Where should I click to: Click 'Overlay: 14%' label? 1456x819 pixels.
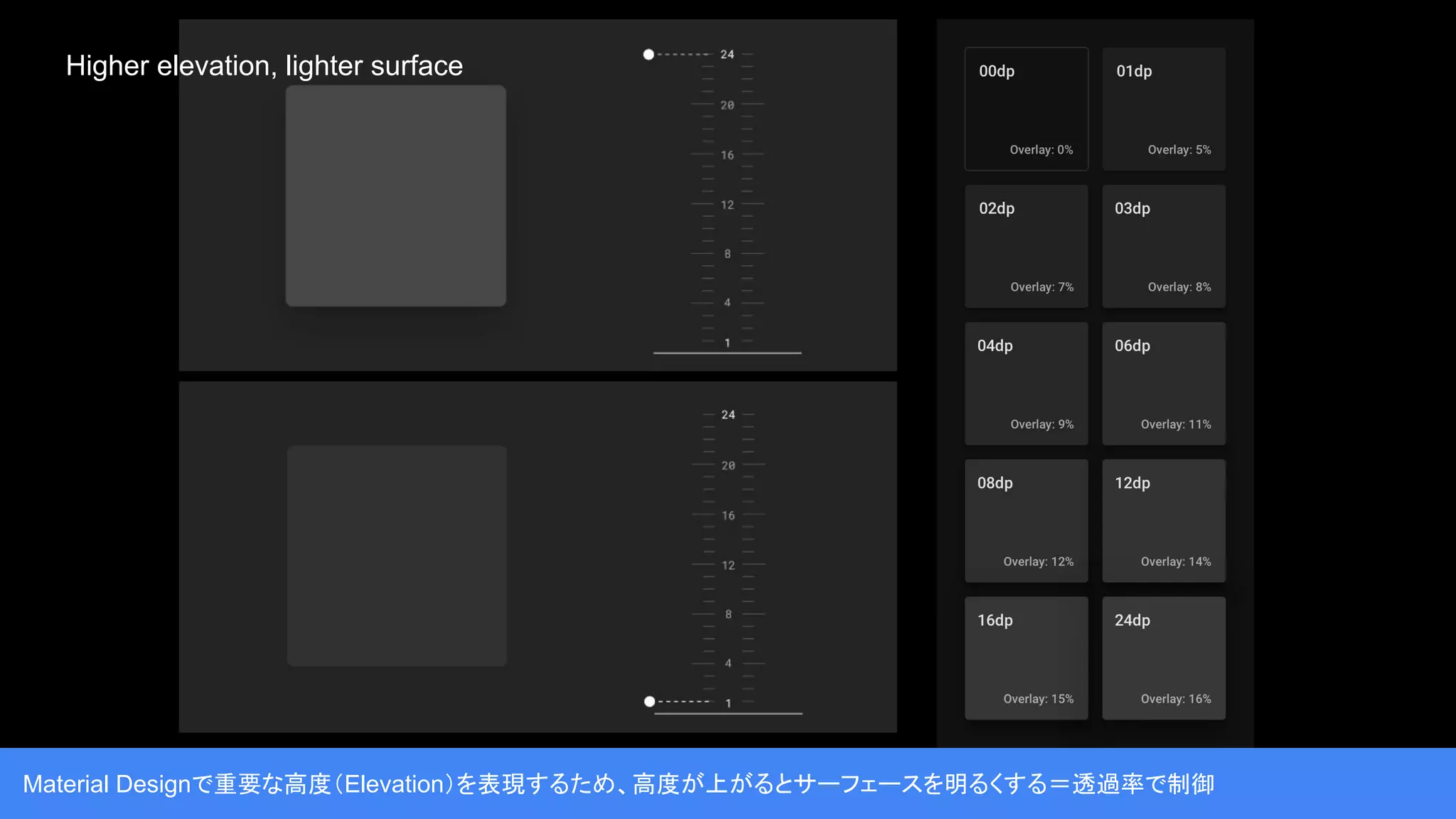coord(1176,561)
